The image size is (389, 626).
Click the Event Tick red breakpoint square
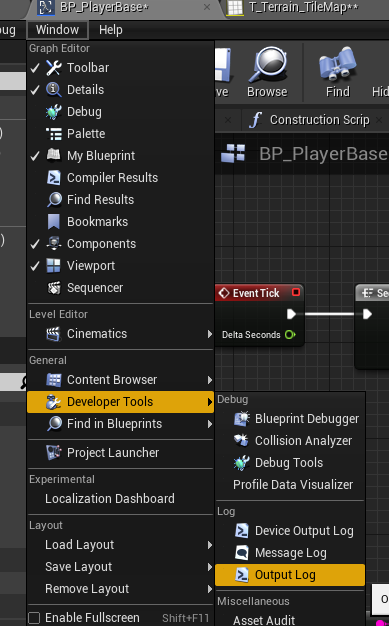[296, 292]
